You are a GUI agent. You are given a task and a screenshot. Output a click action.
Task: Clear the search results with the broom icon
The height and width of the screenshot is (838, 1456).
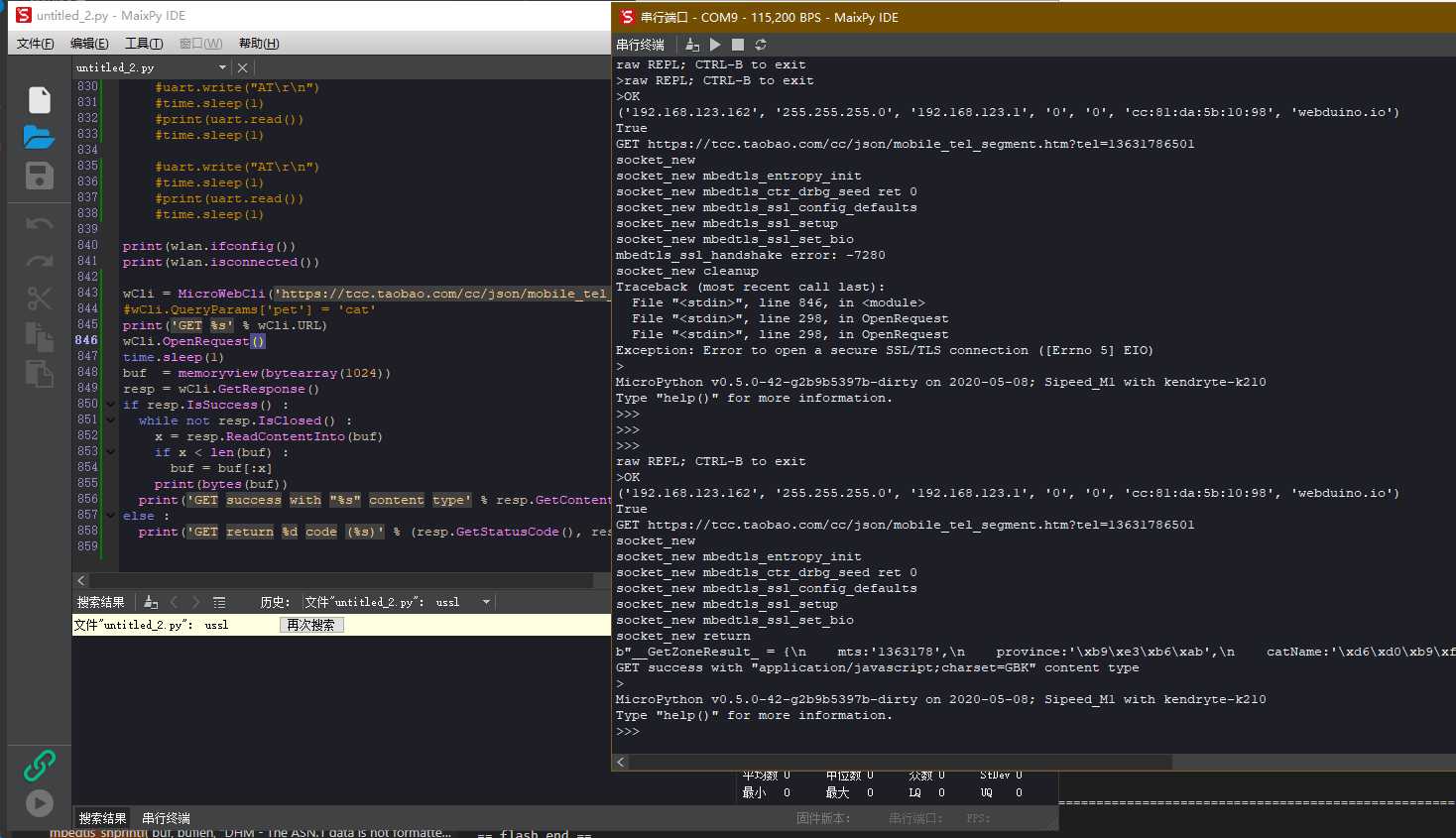[151, 602]
